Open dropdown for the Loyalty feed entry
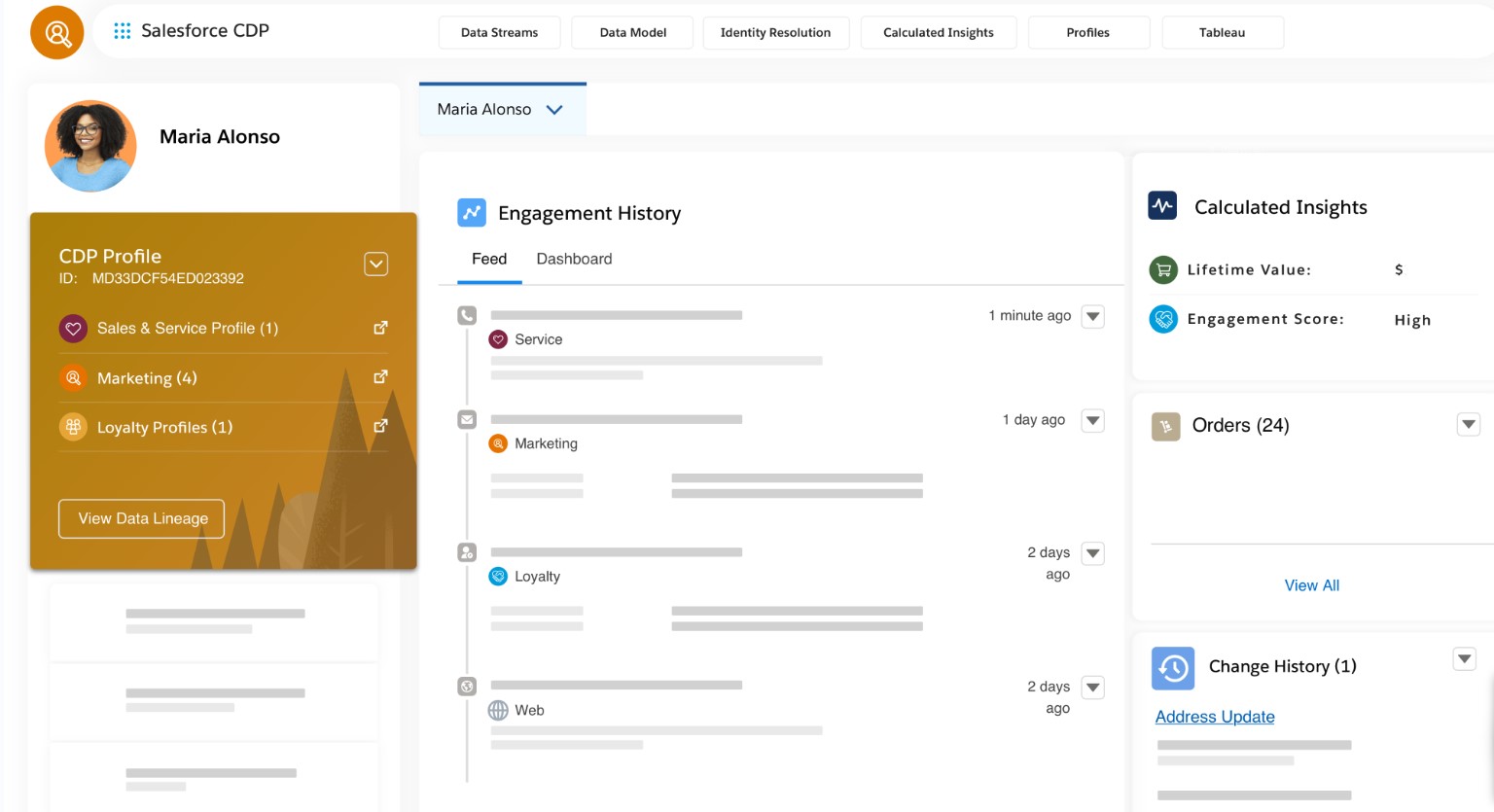Image resolution: width=1494 pixels, height=812 pixels. (x=1093, y=553)
